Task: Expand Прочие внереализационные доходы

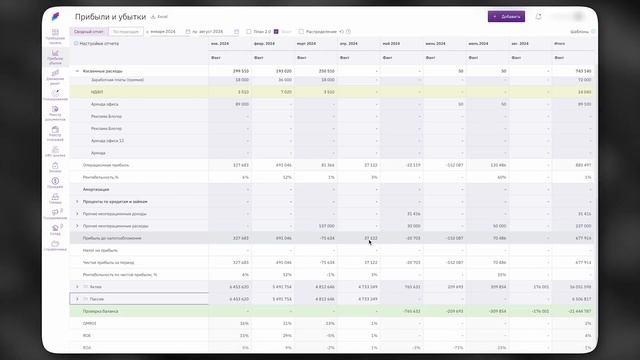Action: pos(77,213)
